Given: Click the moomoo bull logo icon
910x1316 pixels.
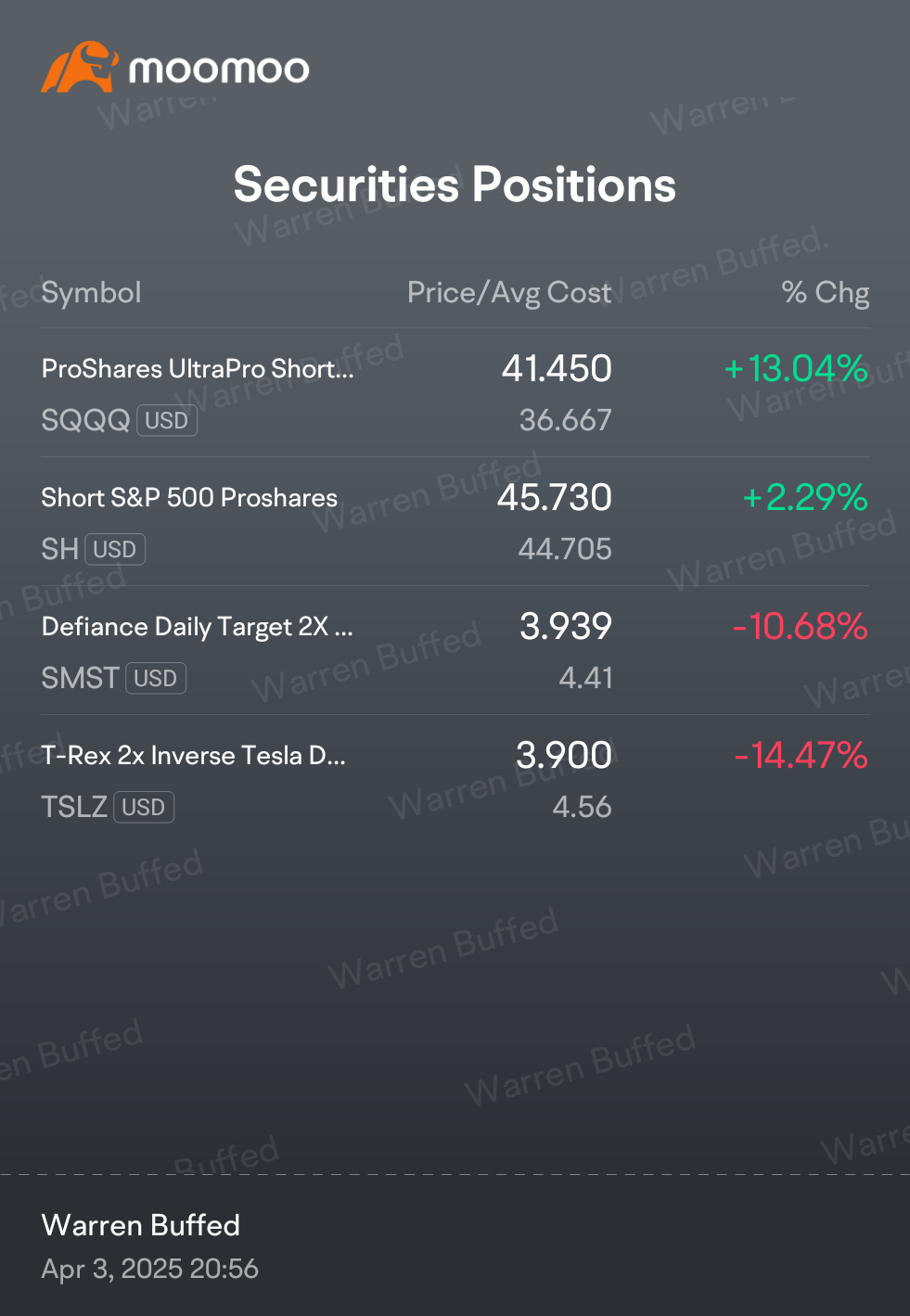Looking at the screenshot, I should [80, 67].
